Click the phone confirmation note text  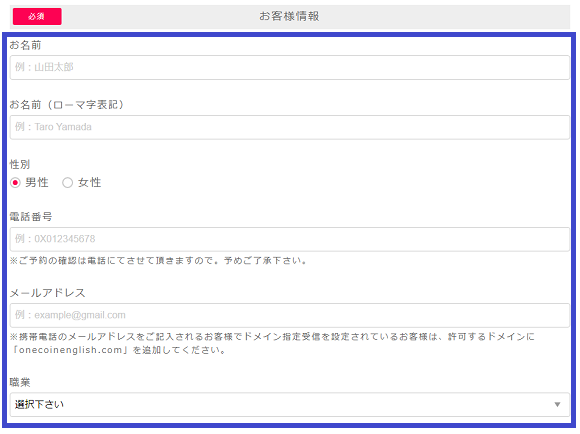pos(159,261)
